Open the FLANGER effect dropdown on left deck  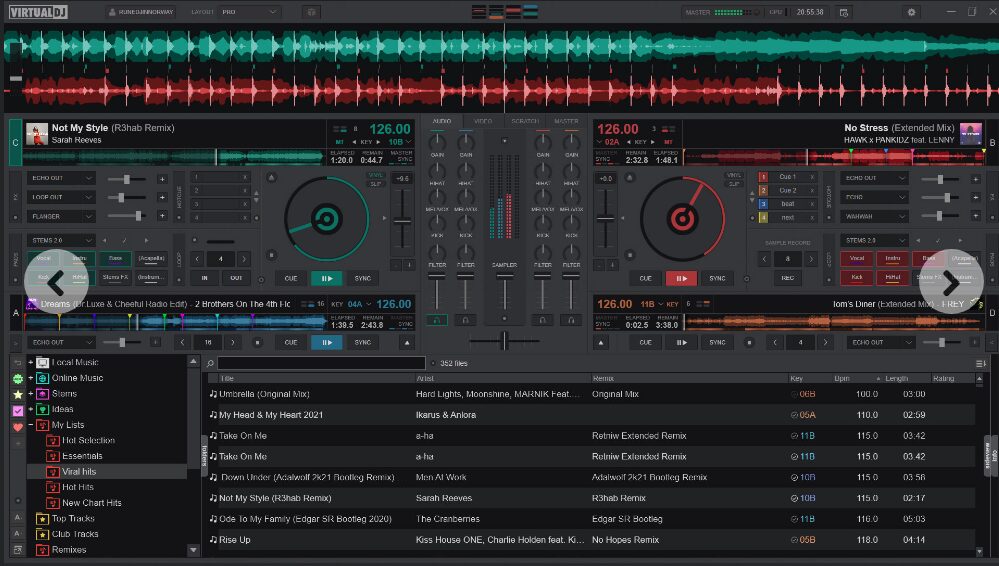[61, 216]
